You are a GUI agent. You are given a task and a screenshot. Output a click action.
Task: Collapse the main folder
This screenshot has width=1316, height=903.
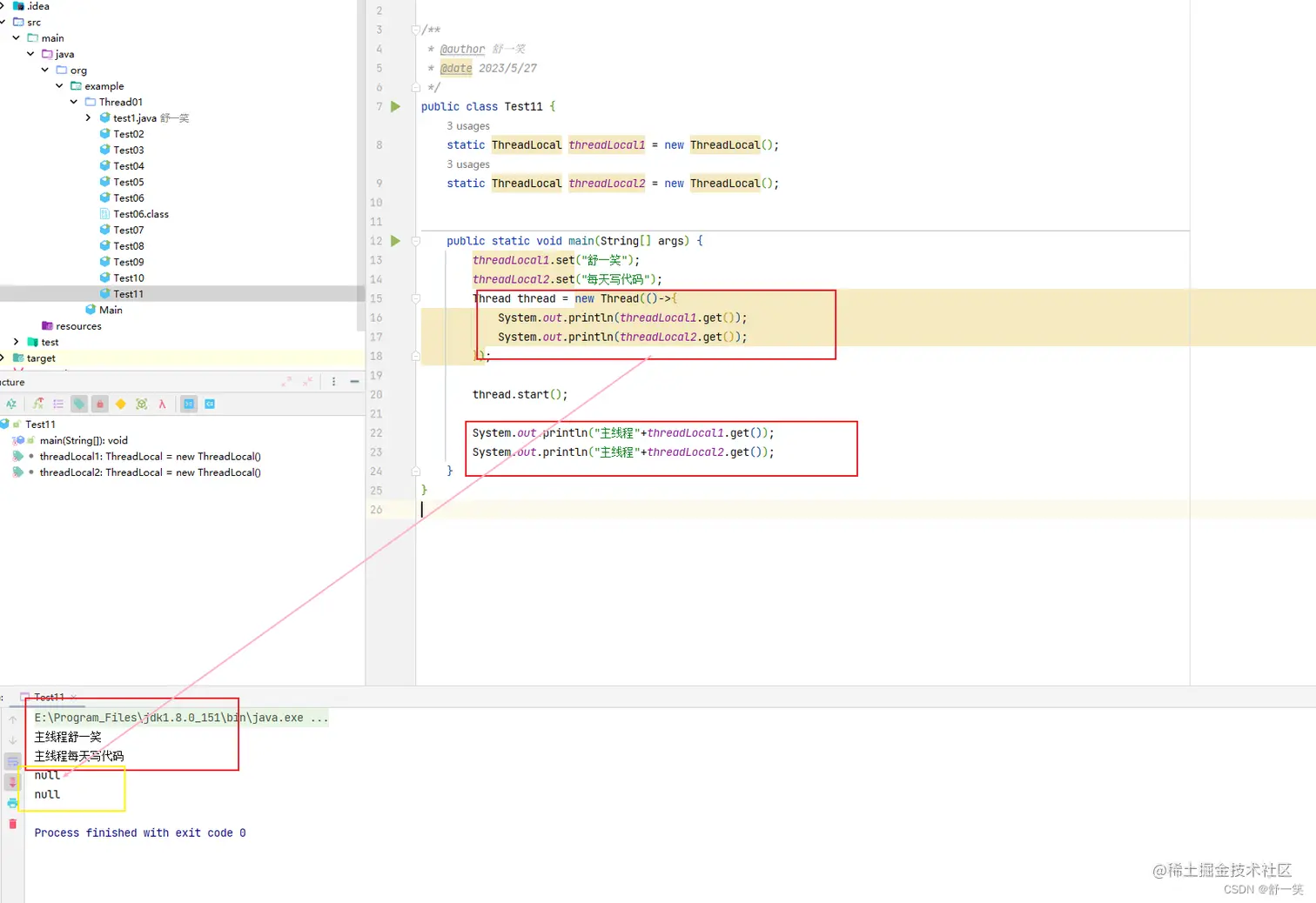pyautogui.click(x=17, y=38)
